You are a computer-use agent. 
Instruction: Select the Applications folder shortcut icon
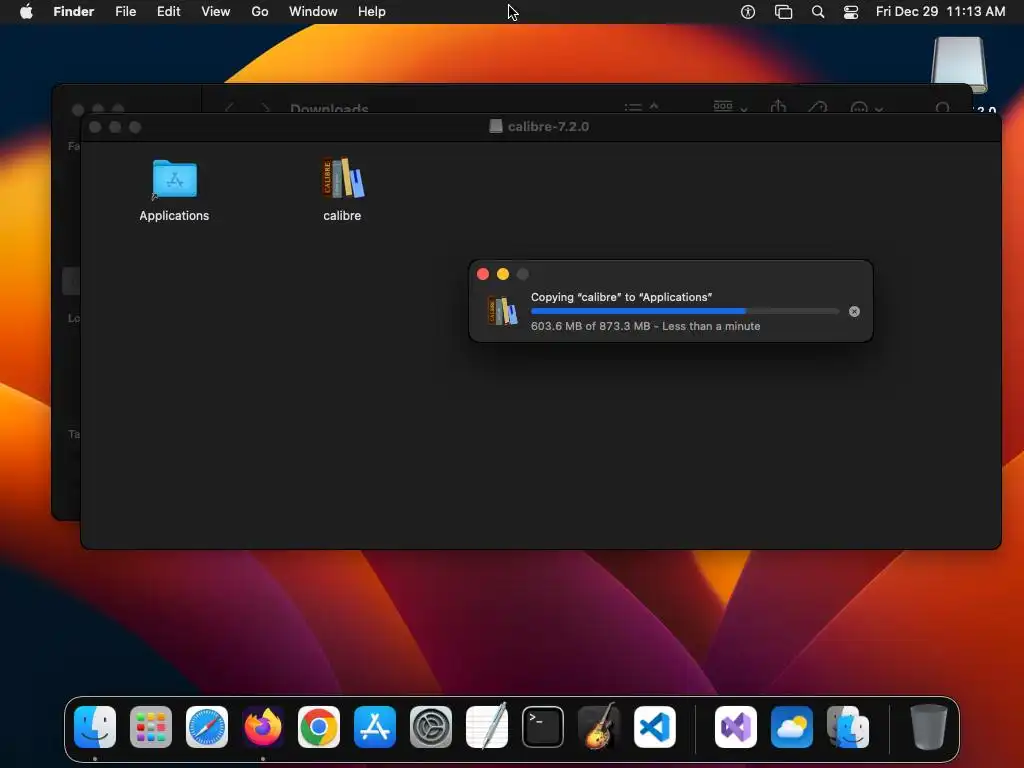174,178
